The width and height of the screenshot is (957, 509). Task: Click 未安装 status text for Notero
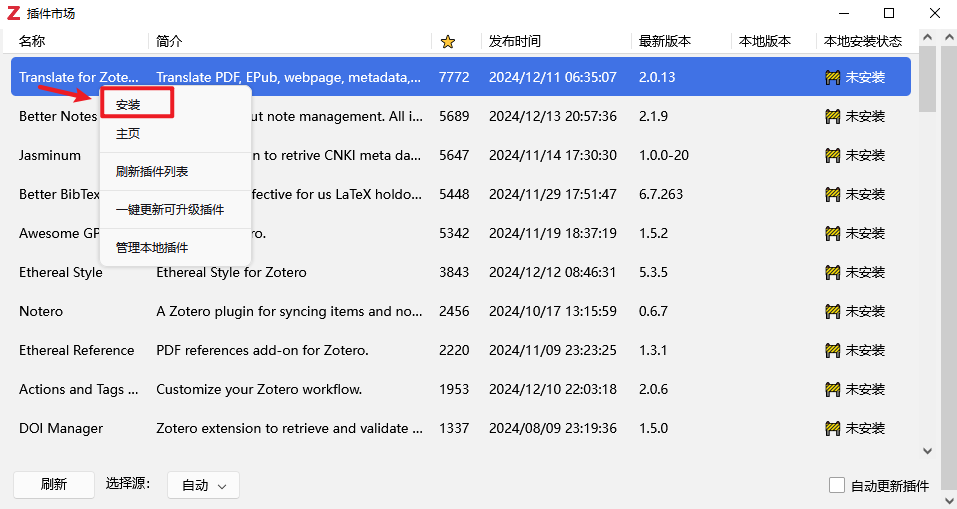865,311
